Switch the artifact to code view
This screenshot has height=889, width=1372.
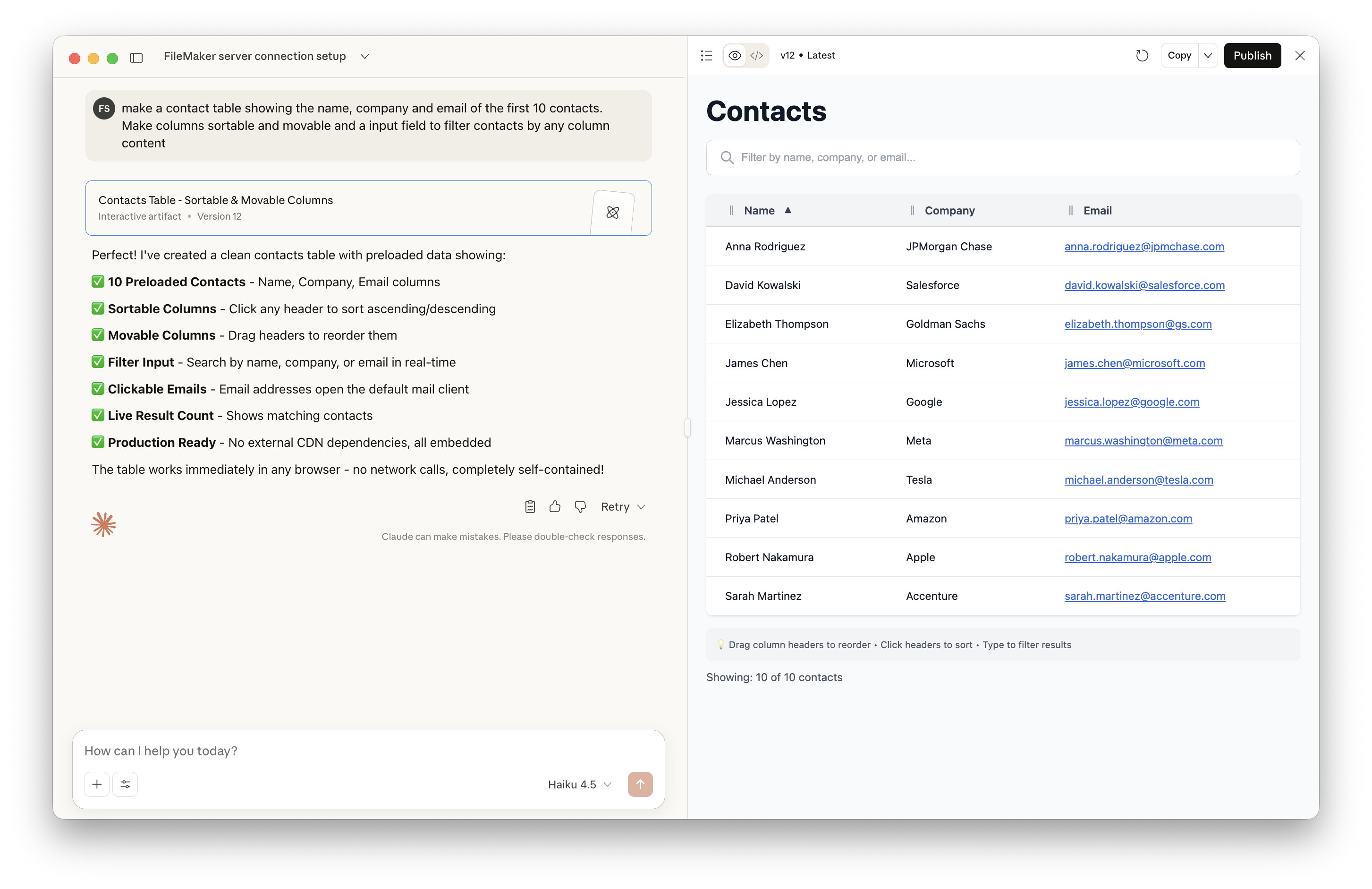click(x=757, y=55)
